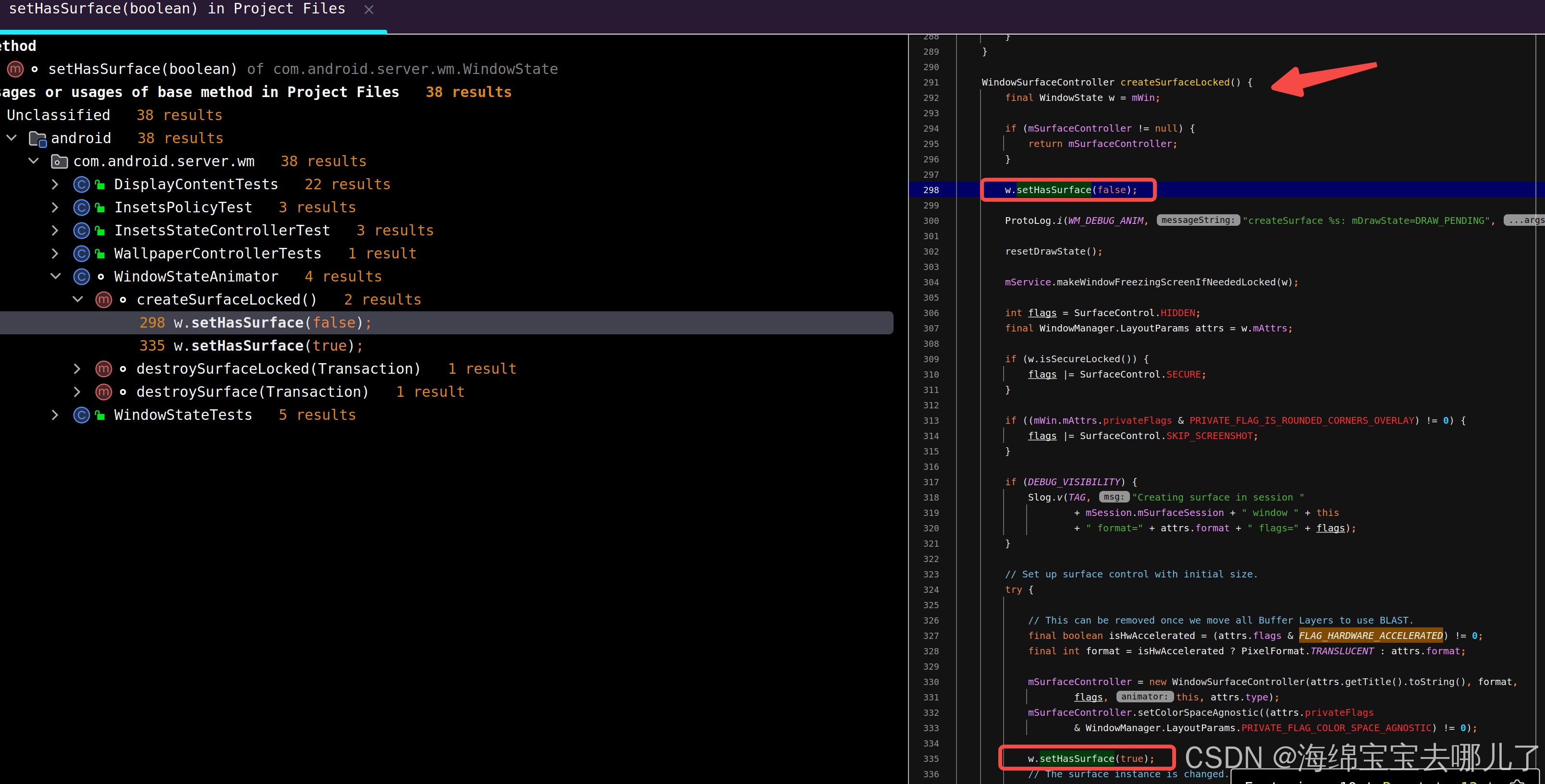This screenshot has width=1545, height=784.
Task: Click the createSurfaceLocked() method icon
Action: pos(104,299)
